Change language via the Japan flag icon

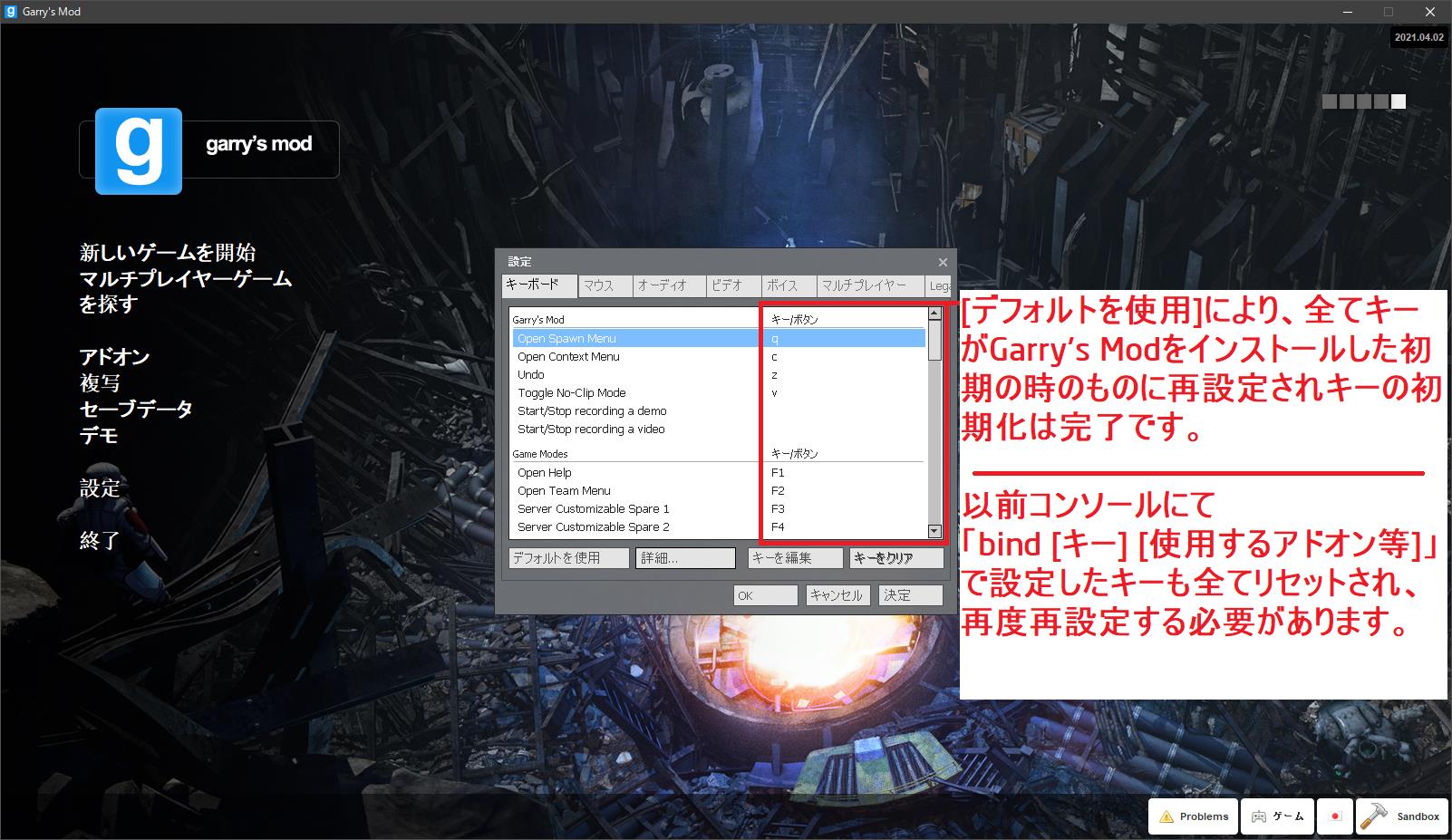pyautogui.click(x=1334, y=816)
